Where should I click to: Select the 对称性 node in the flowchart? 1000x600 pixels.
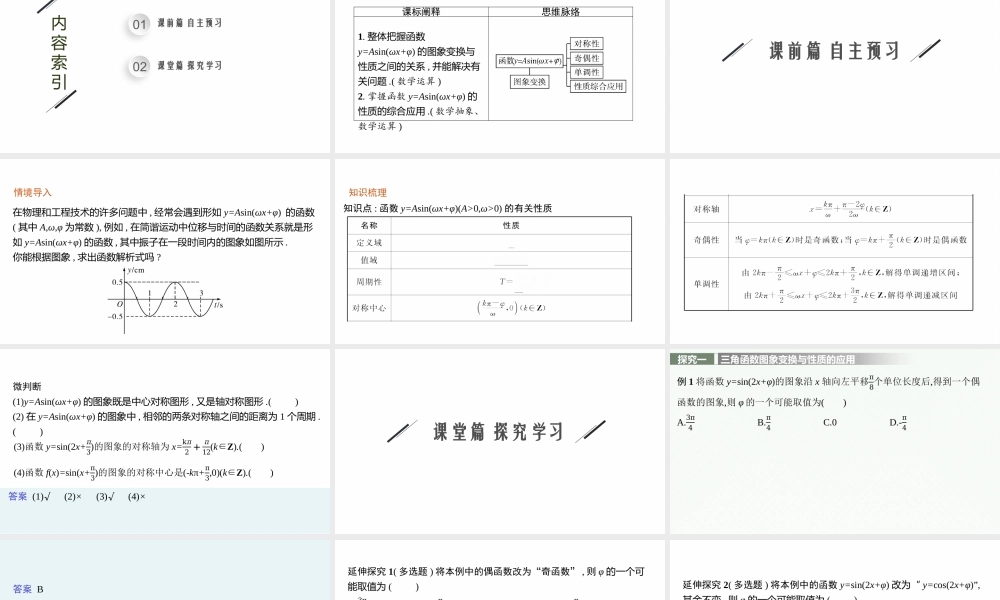pyautogui.click(x=587, y=44)
